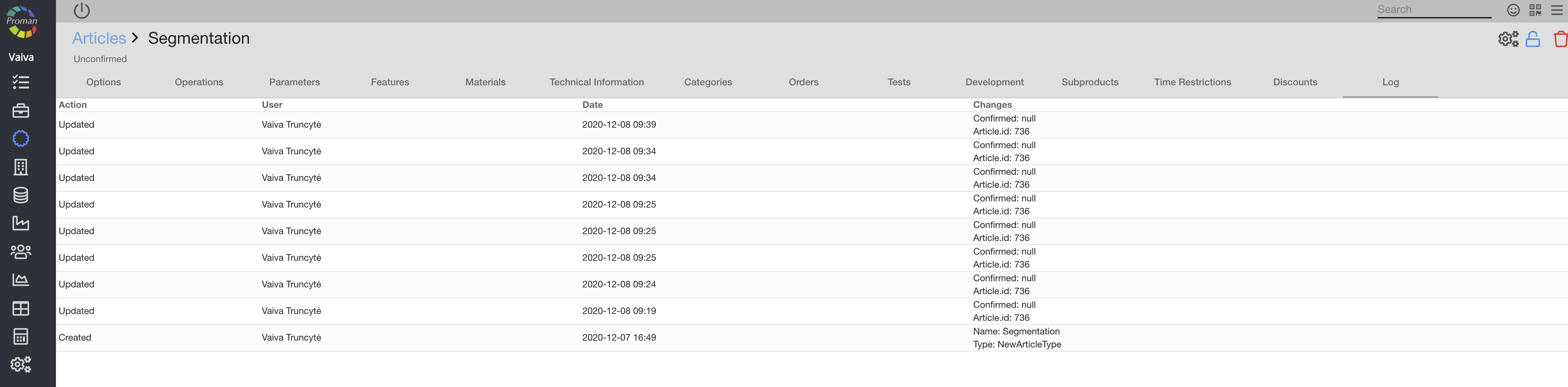
Task: Click the smiley face icon
Action: click(x=1513, y=10)
